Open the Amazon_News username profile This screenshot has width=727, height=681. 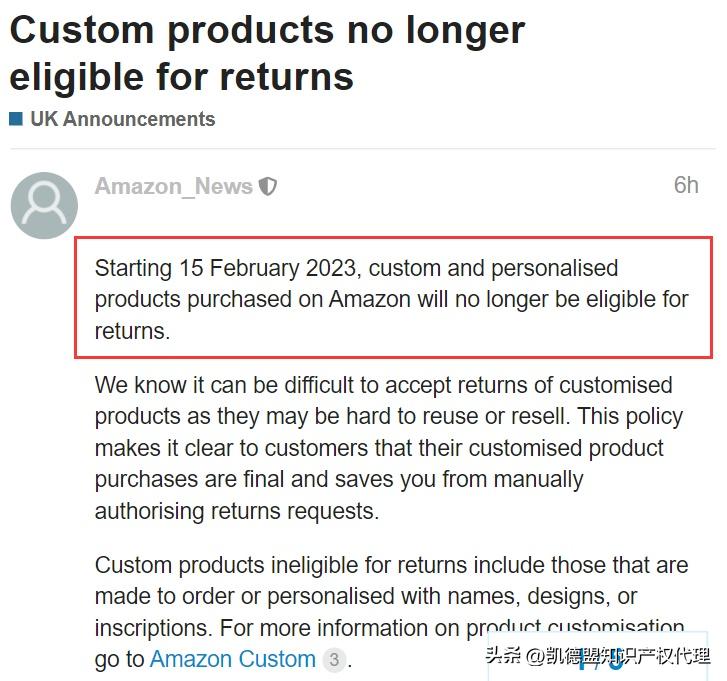(173, 186)
